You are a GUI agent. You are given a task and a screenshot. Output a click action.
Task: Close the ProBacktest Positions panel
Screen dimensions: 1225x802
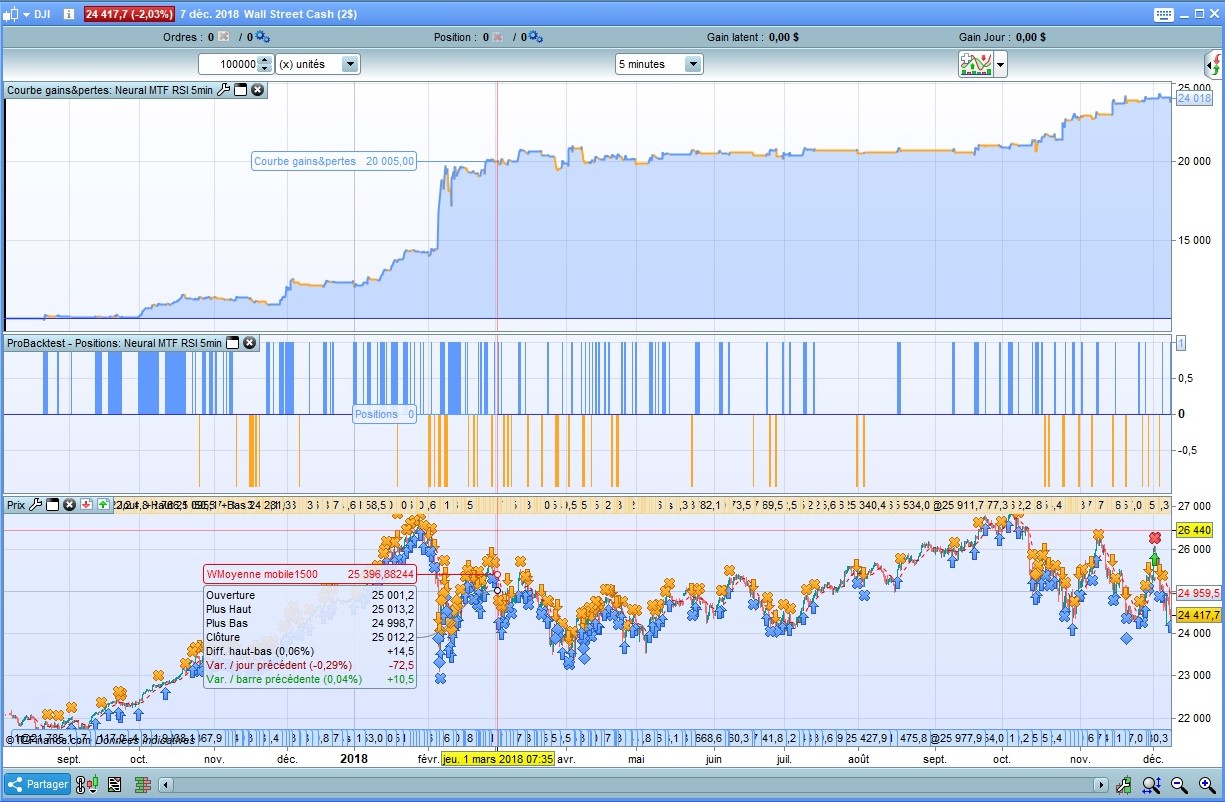click(249, 343)
